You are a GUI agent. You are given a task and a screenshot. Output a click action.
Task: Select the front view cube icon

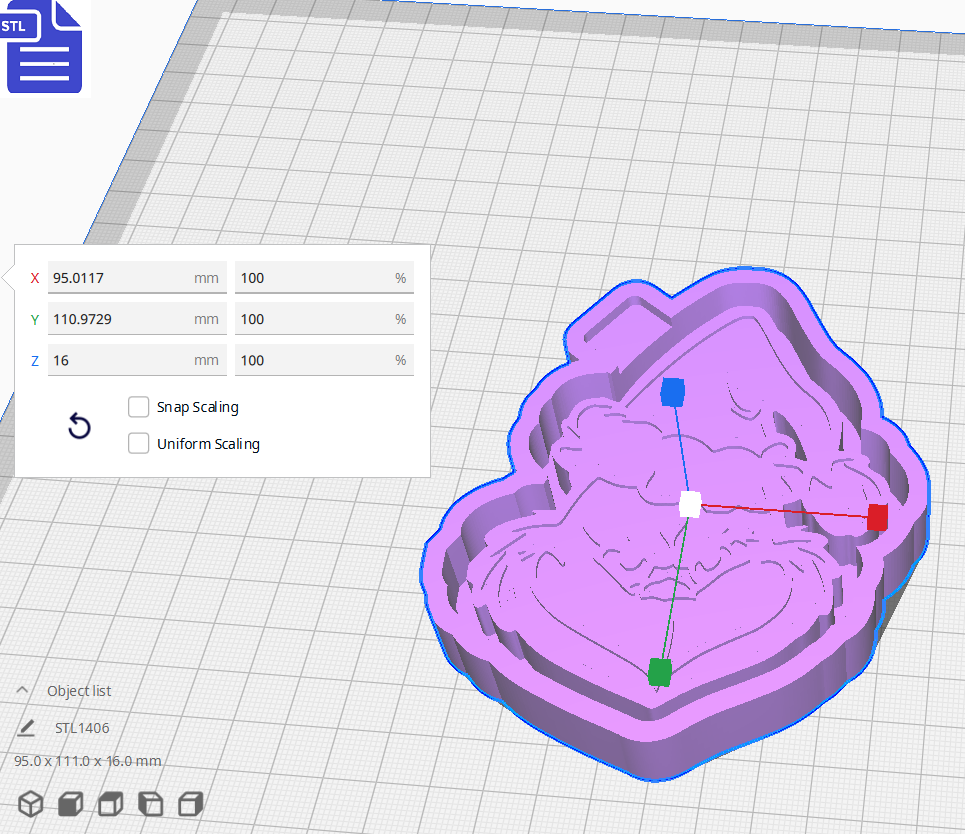click(x=68, y=803)
